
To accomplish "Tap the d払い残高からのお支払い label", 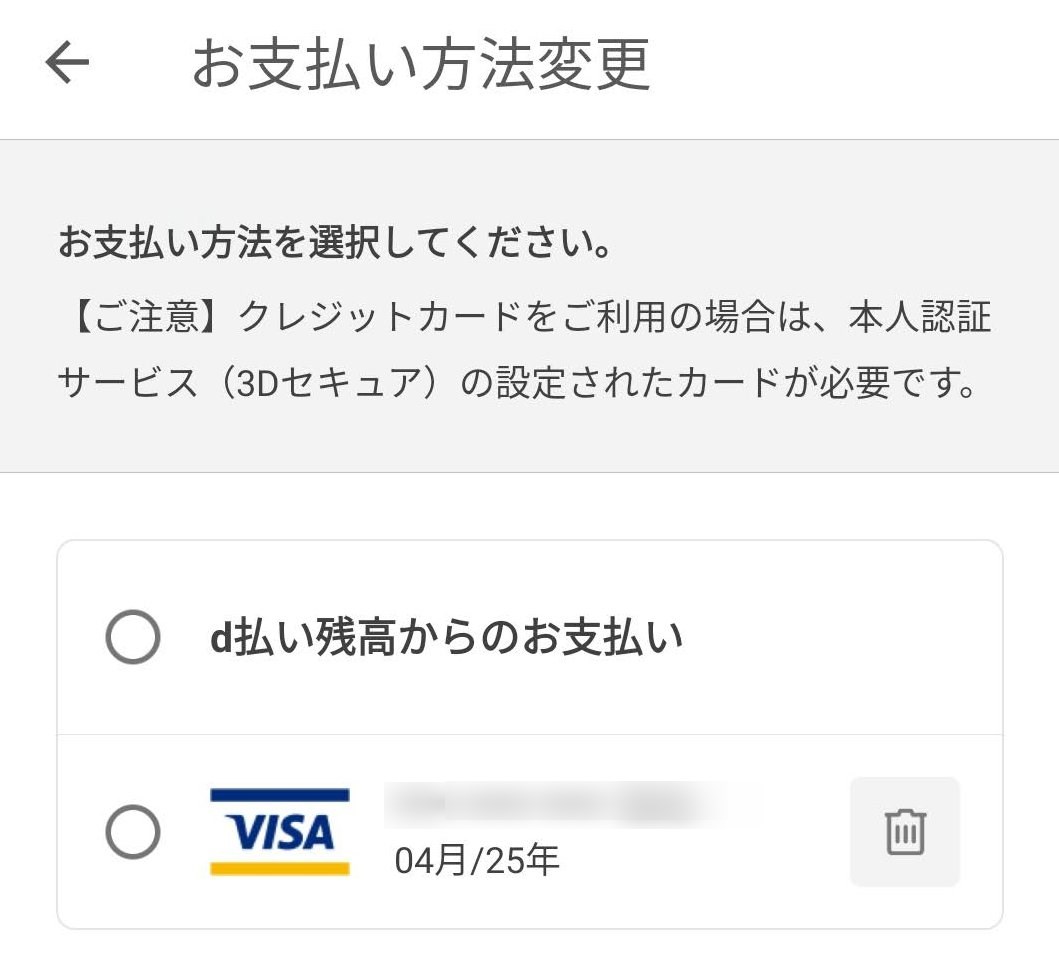I will point(446,637).
